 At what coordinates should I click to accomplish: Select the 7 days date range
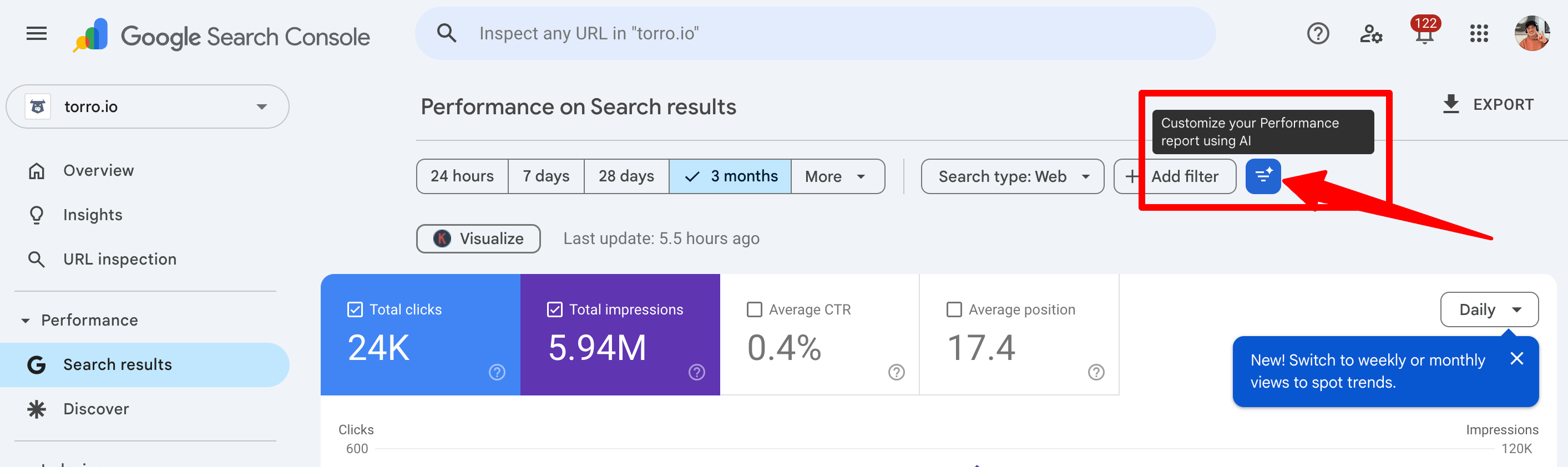546,176
